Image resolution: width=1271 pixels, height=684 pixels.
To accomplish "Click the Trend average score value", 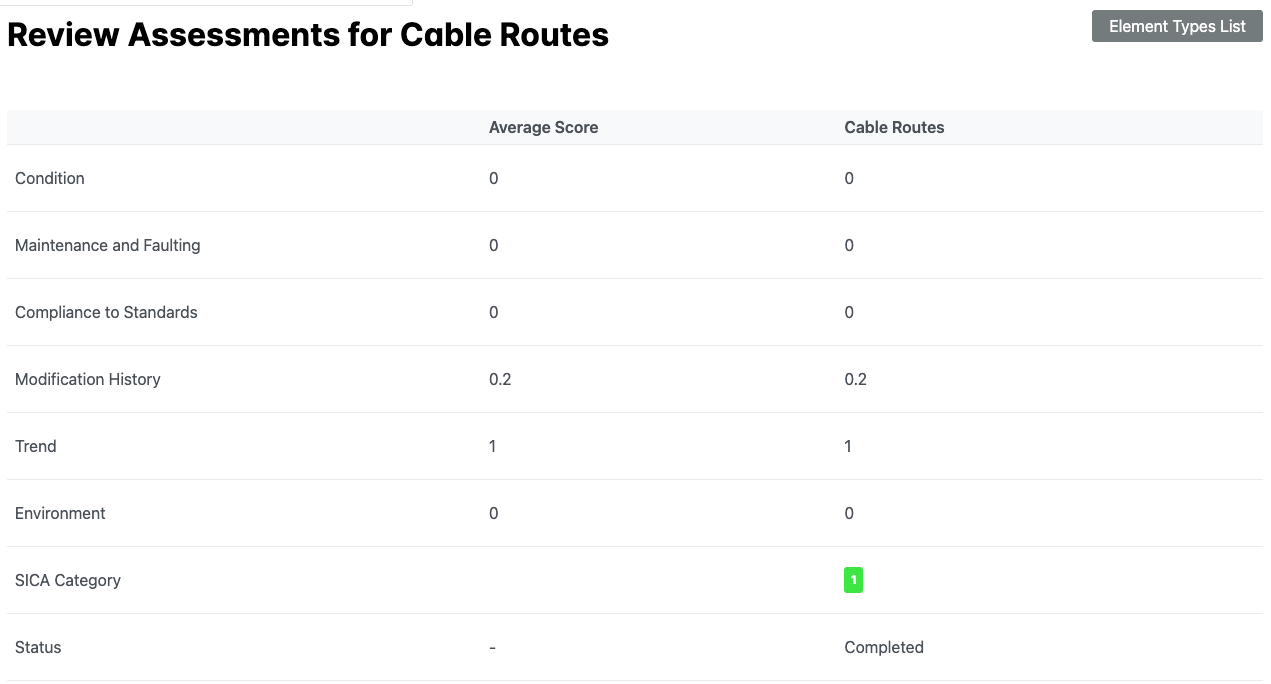I will pos(493,446).
